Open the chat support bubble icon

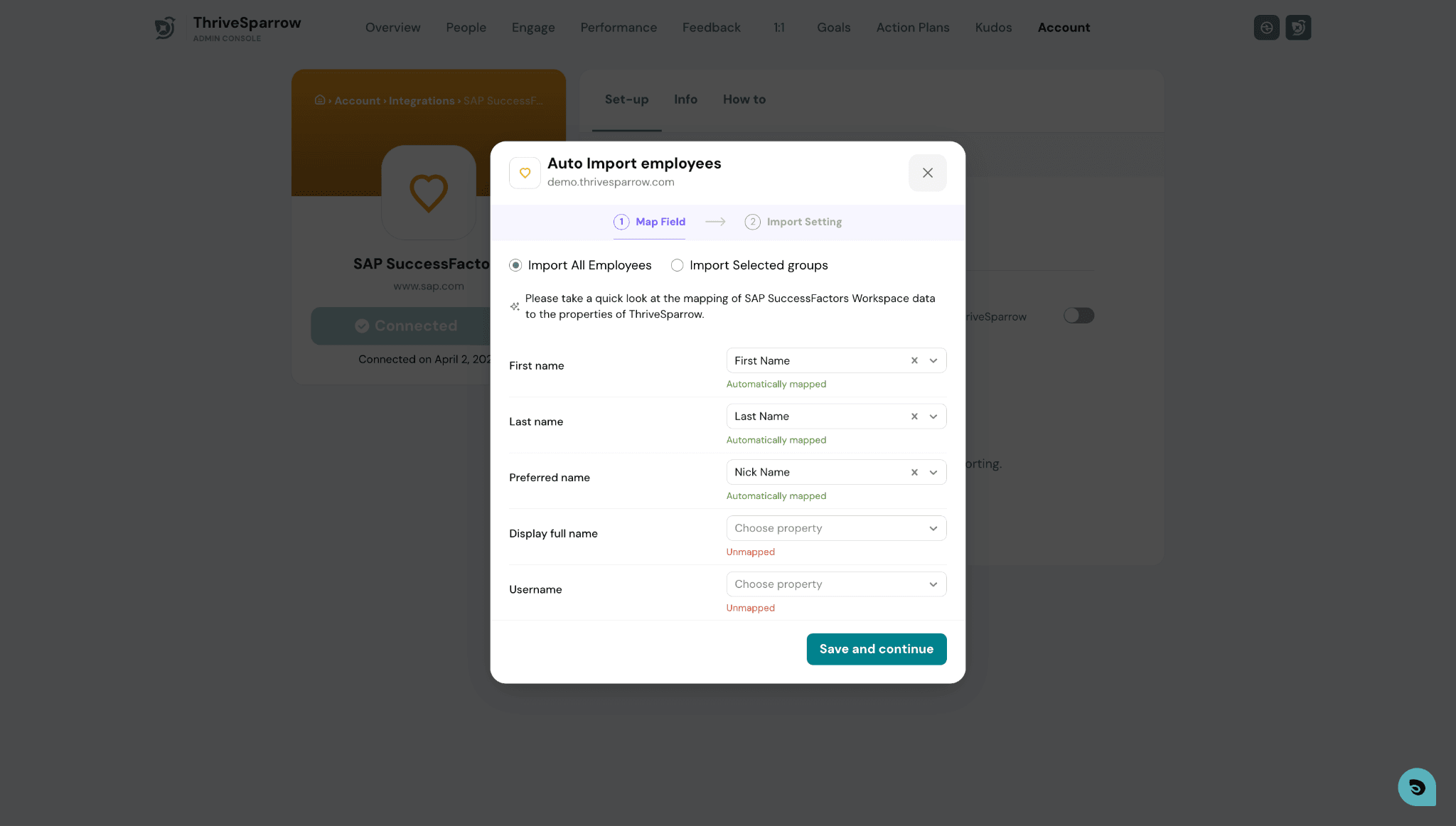coord(1416,786)
